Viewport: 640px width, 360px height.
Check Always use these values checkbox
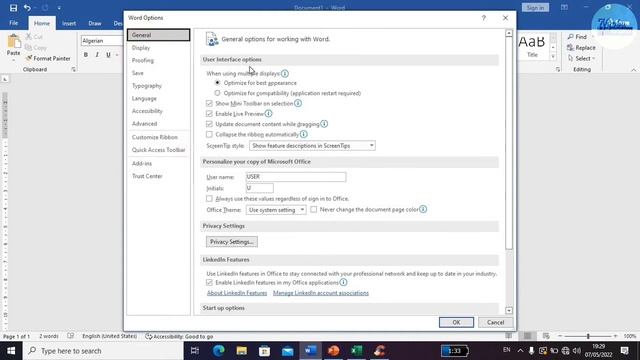point(209,198)
